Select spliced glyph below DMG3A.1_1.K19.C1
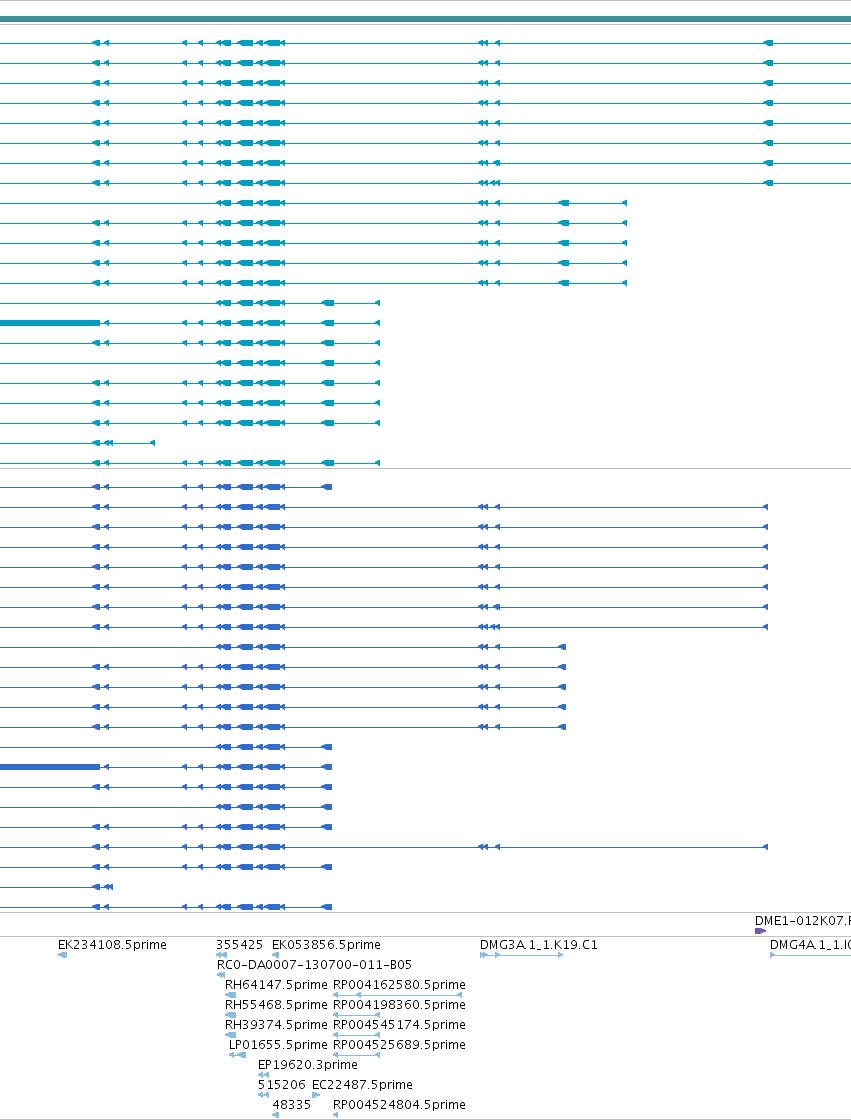The height and width of the screenshot is (1120, 851). pyautogui.click(x=522, y=955)
